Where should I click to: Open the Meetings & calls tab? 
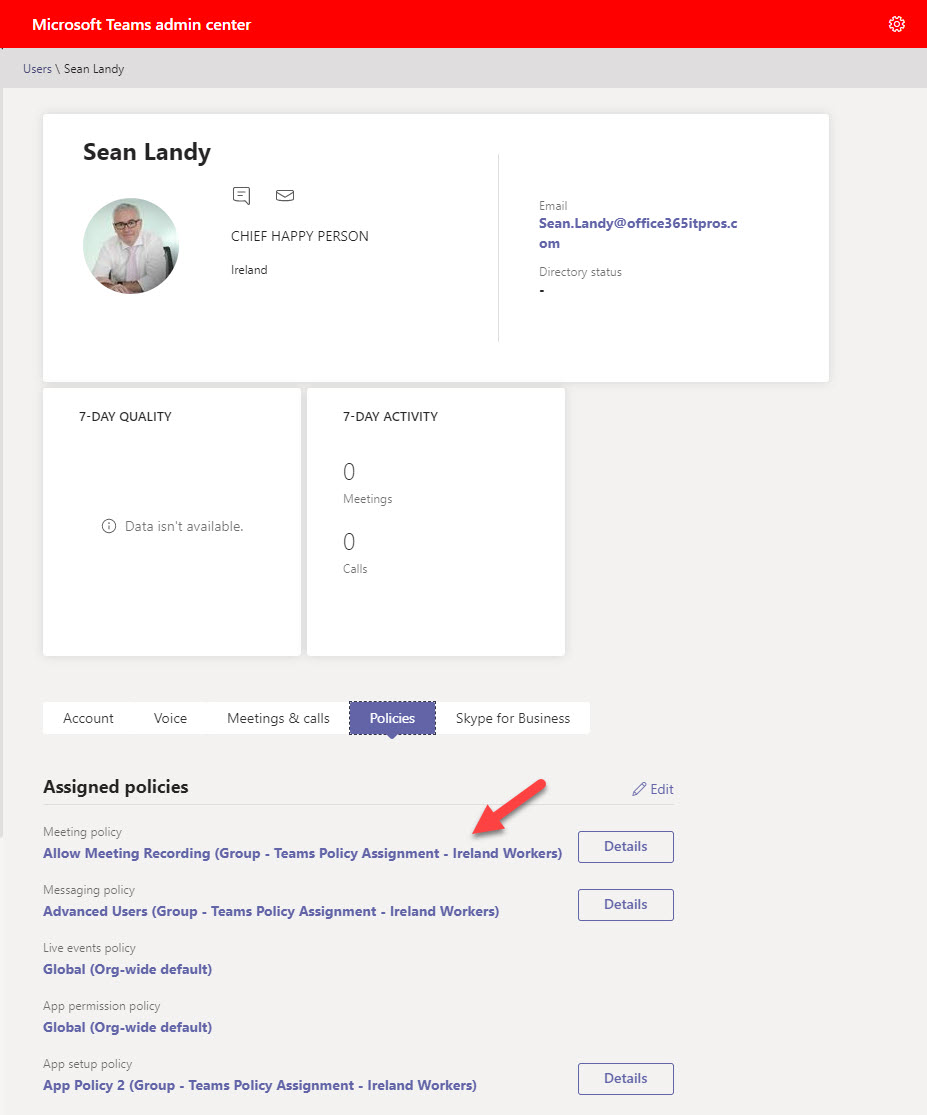tap(278, 718)
